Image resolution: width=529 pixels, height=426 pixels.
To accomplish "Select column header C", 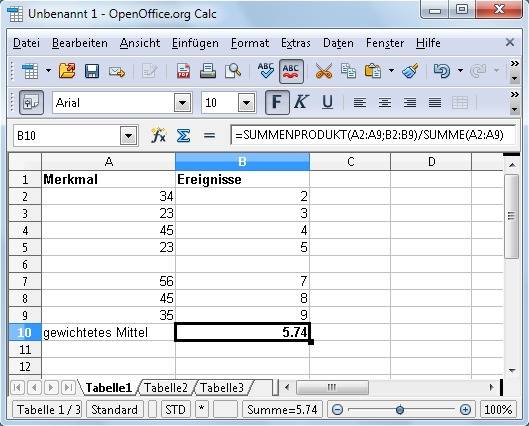I will click(350, 162).
